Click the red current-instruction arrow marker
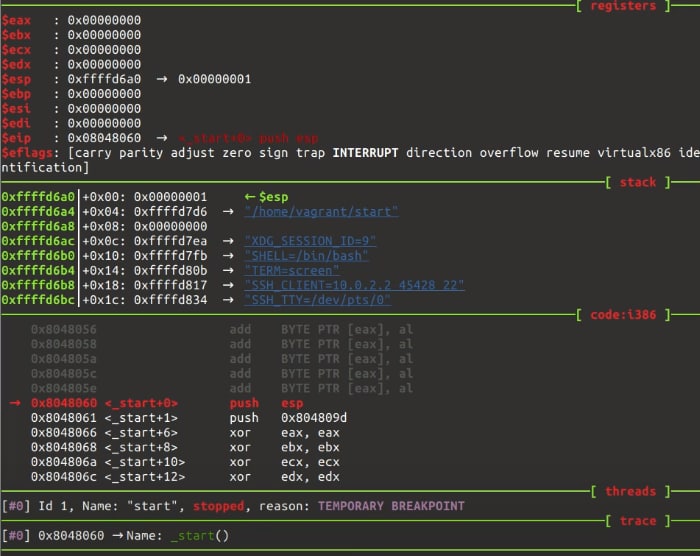Image resolution: width=700 pixels, height=556 pixels. [15, 403]
